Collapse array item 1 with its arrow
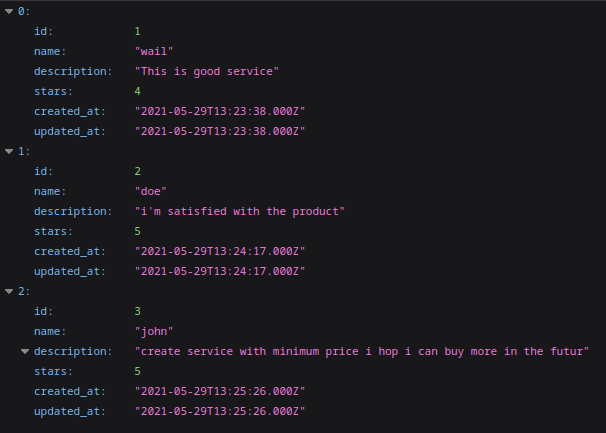This screenshot has height=433, width=606. coord(9,151)
